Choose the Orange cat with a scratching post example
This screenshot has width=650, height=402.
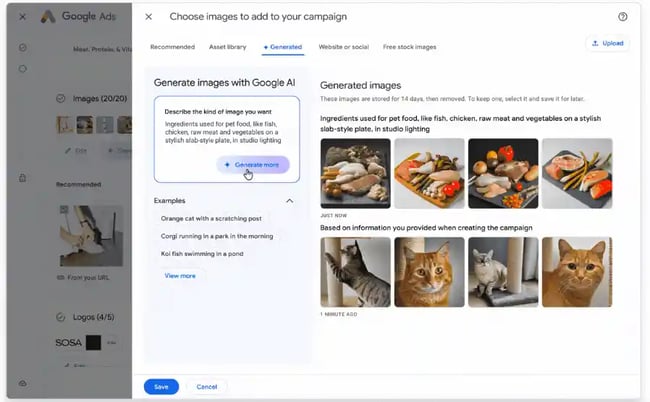point(211,218)
